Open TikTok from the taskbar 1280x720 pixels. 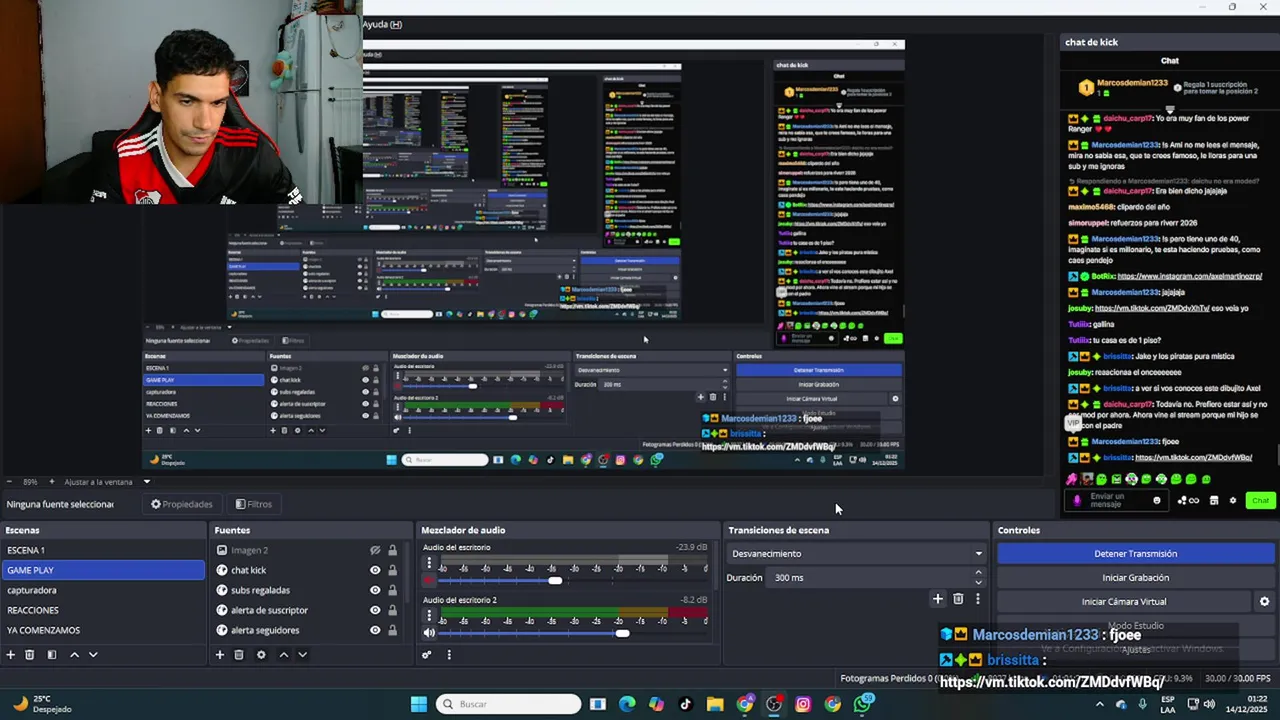click(x=686, y=704)
